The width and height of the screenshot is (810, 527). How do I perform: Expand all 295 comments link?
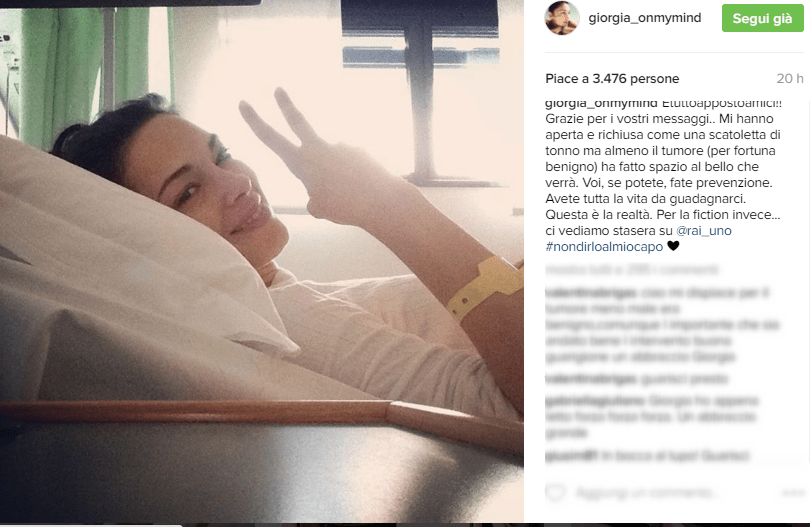click(631, 270)
